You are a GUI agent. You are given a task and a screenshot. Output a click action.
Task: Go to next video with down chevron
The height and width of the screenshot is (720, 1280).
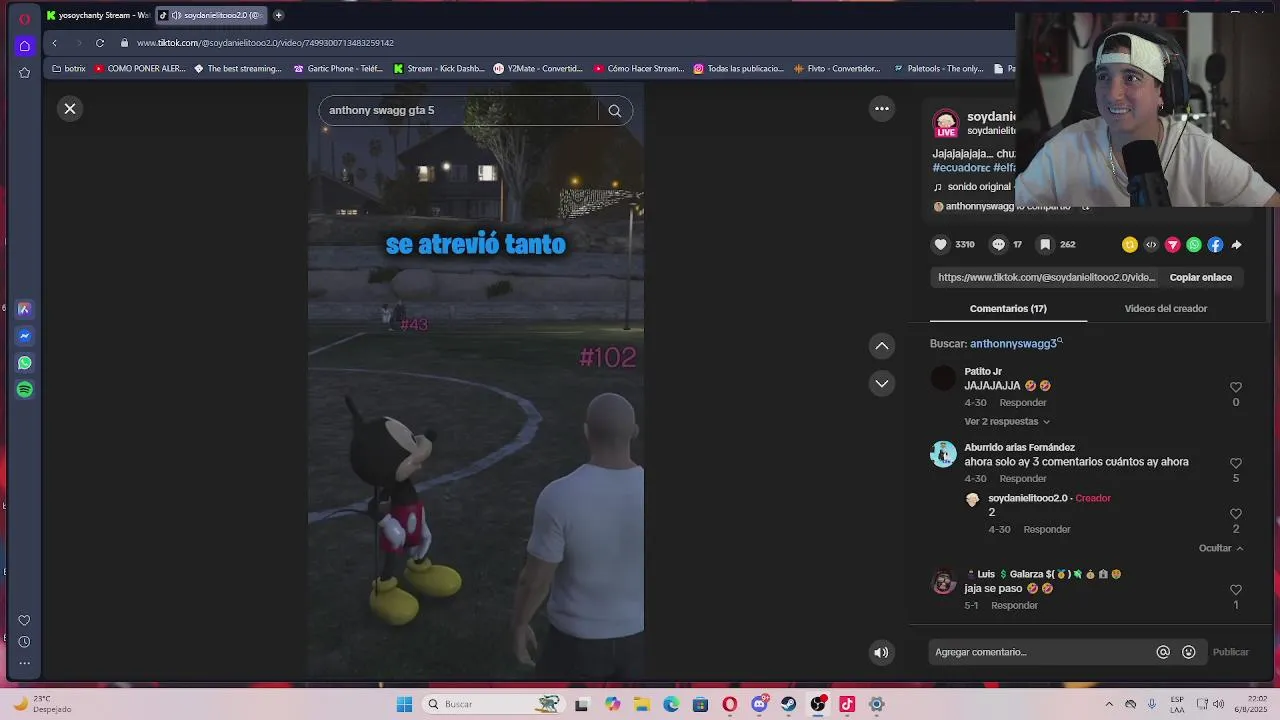(882, 383)
